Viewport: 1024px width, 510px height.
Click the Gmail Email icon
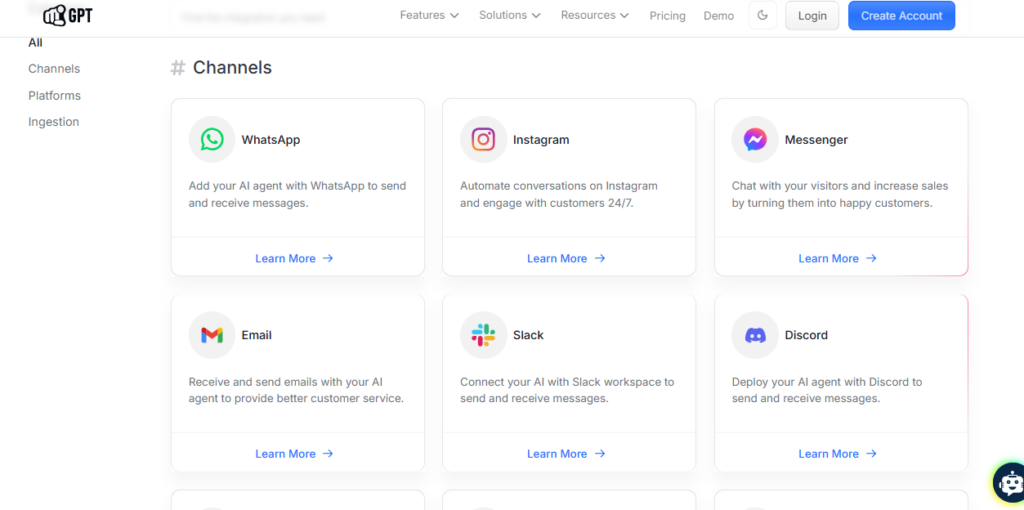pos(212,335)
